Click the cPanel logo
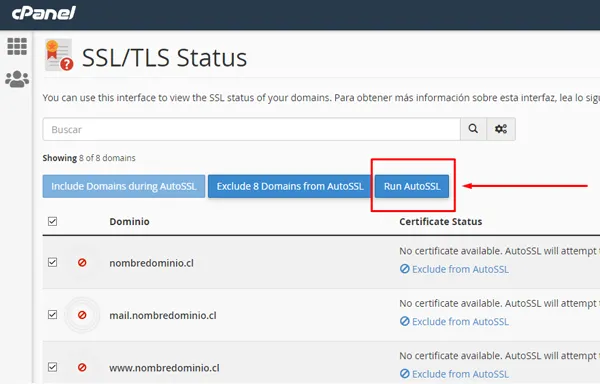This screenshot has height=384, width=600. [x=44, y=13]
